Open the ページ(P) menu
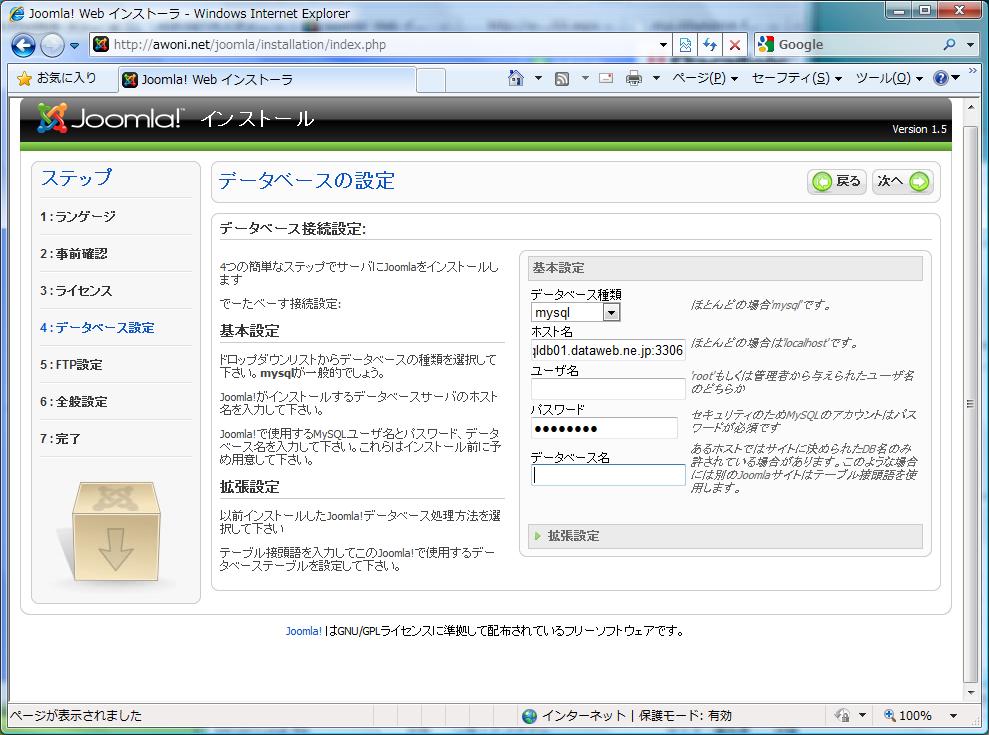This screenshot has height=735, width=989. [705, 78]
